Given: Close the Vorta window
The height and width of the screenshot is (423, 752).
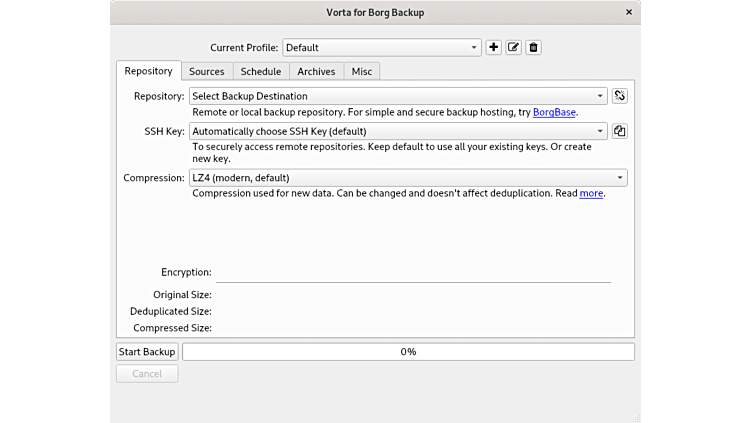Looking at the screenshot, I should coord(628,12).
